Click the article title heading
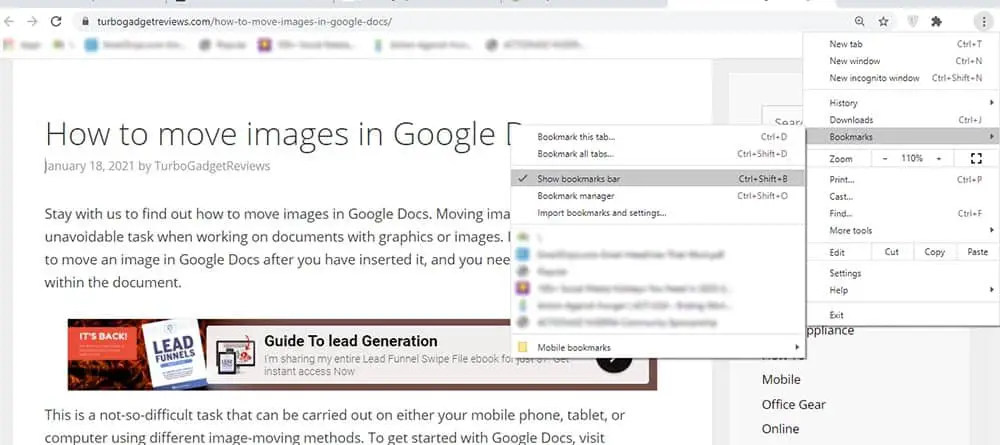Image resolution: width=1000 pixels, height=445 pixels. [284, 134]
